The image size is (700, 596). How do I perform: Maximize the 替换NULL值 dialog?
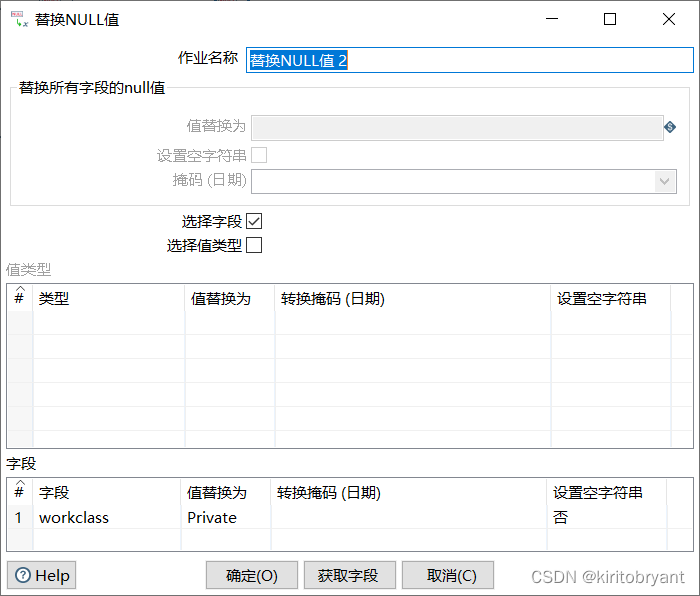[610, 19]
